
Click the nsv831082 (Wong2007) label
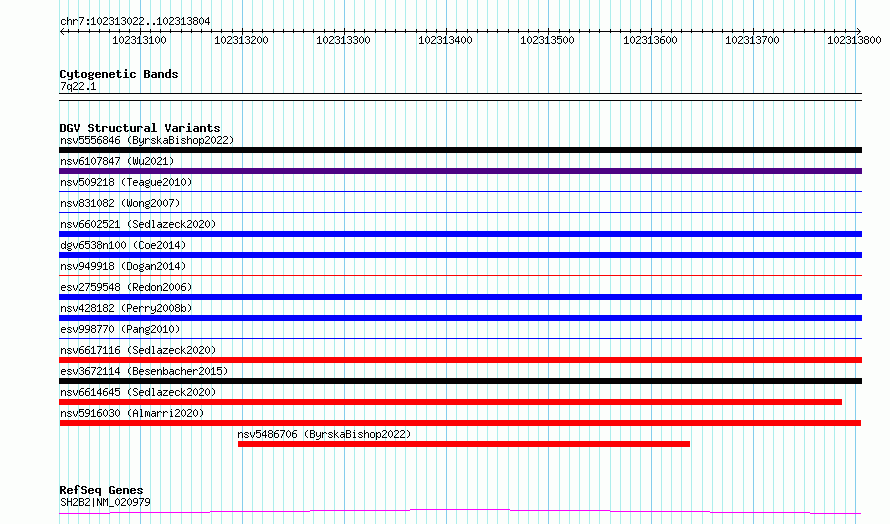click(120, 203)
